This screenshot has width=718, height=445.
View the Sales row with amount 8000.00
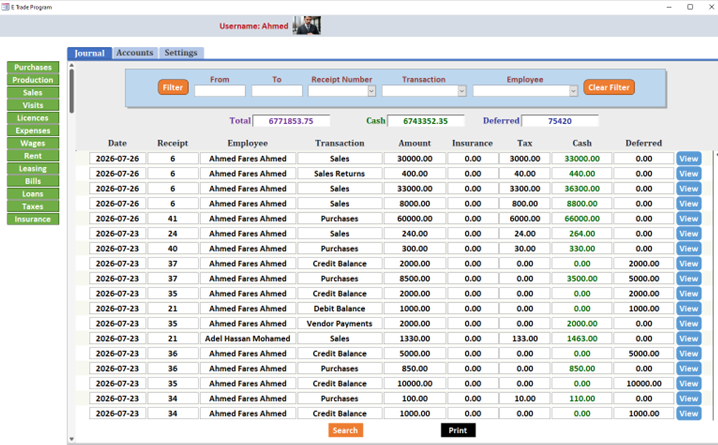(x=689, y=204)
